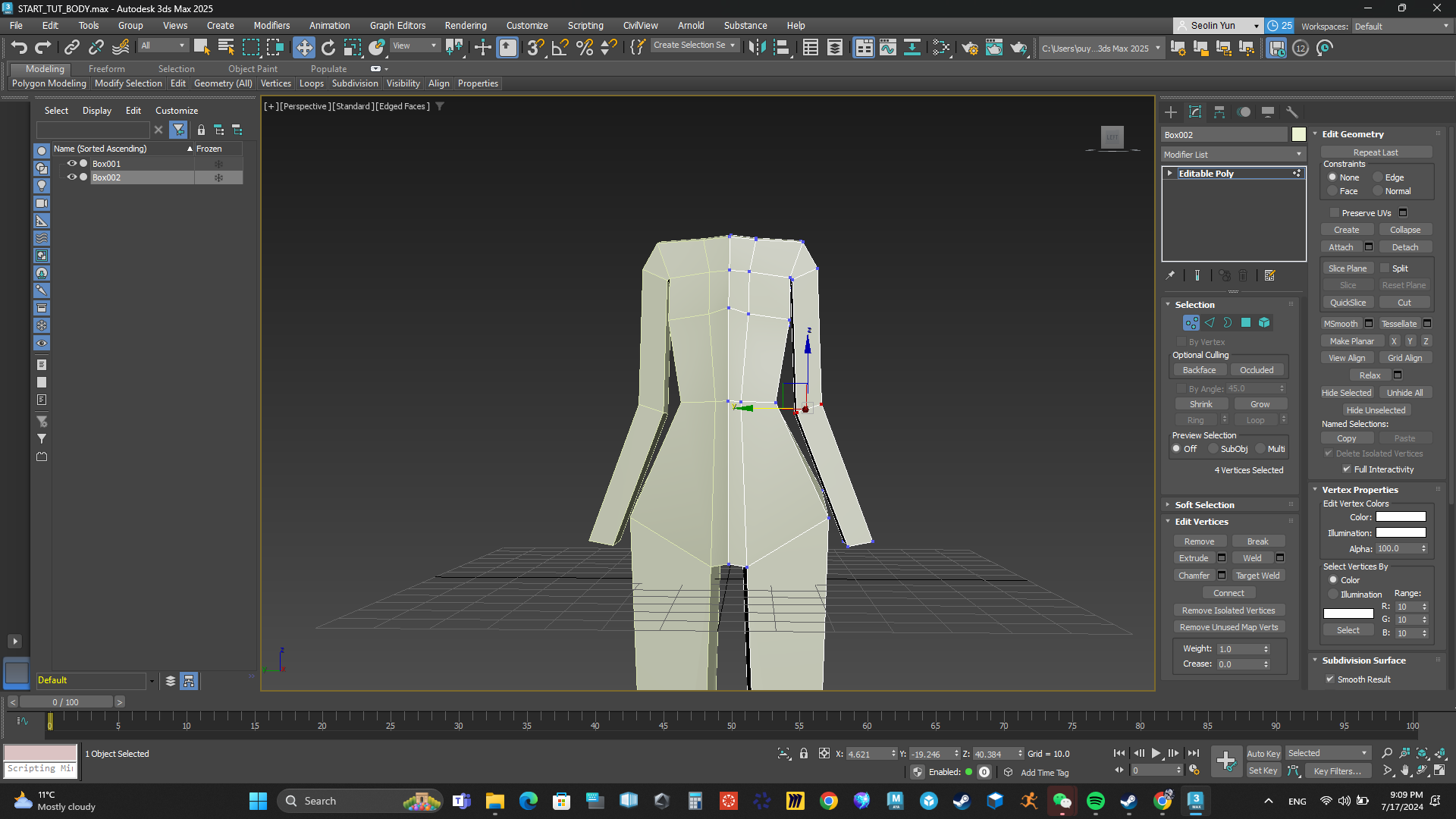This screenshot has height=819, width=1456.
Task: Toggle the Angle Snap icon
Action: [560, 48]
